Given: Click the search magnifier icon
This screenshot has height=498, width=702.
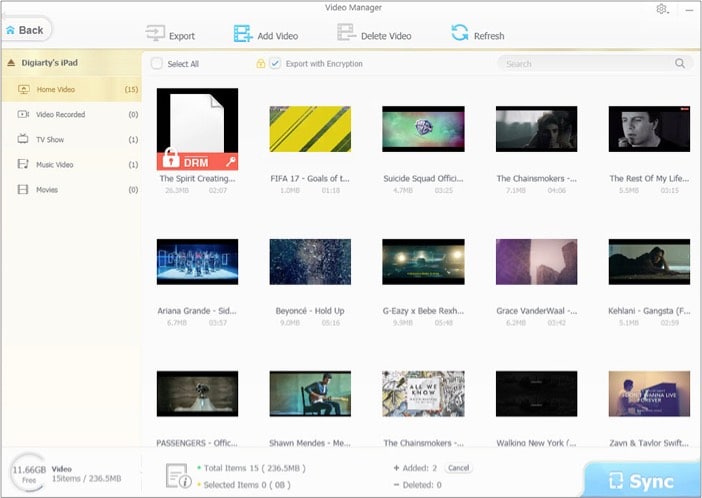Looking at the screenshot, I should click(680, 64).
